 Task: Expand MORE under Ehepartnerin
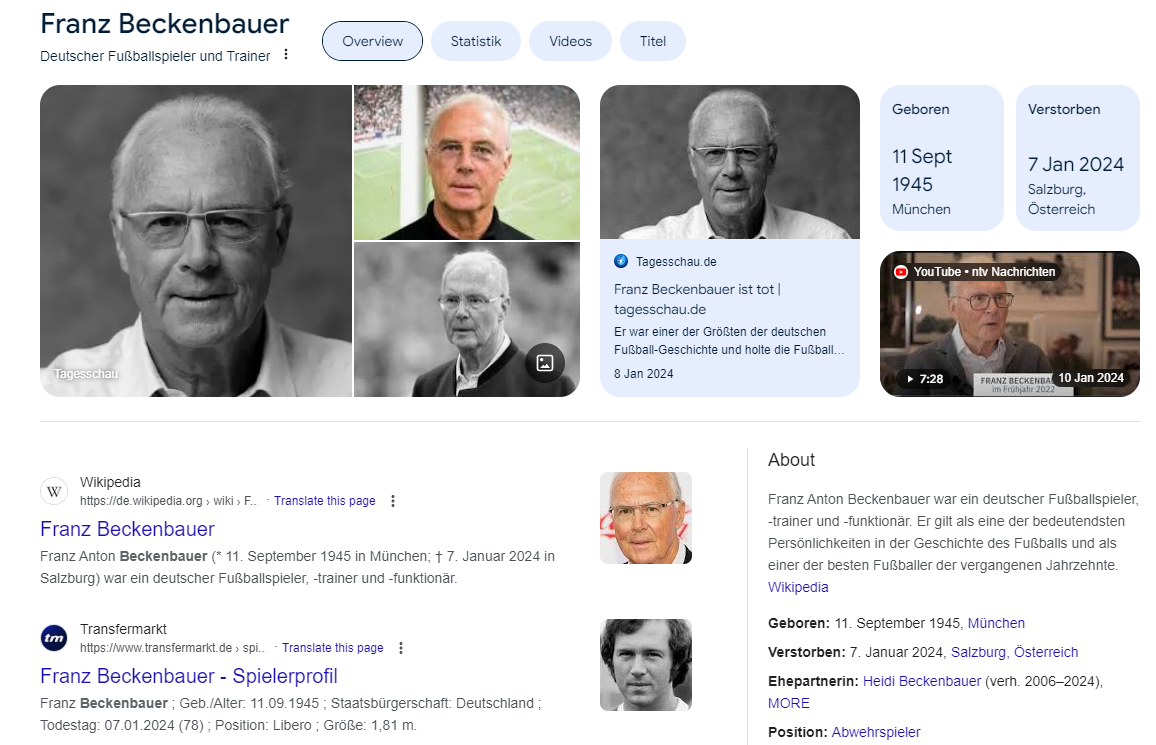click(788, 703)
